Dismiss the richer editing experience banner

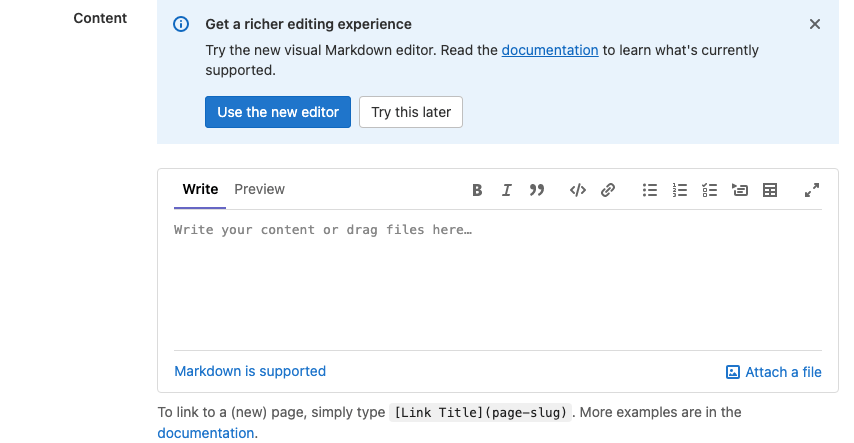point(815,24)
